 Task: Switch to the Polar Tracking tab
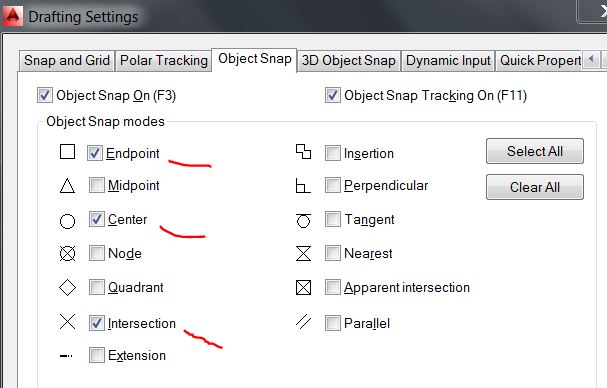pos(163,61)
